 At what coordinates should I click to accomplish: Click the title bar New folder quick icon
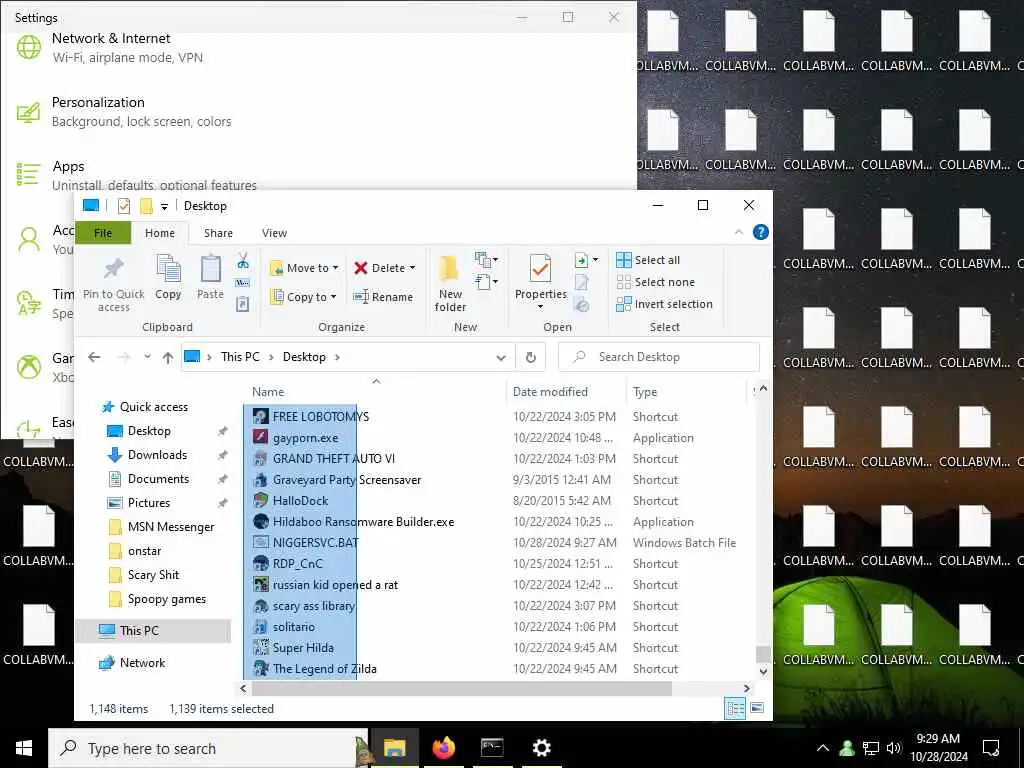(x=146, y=206)
